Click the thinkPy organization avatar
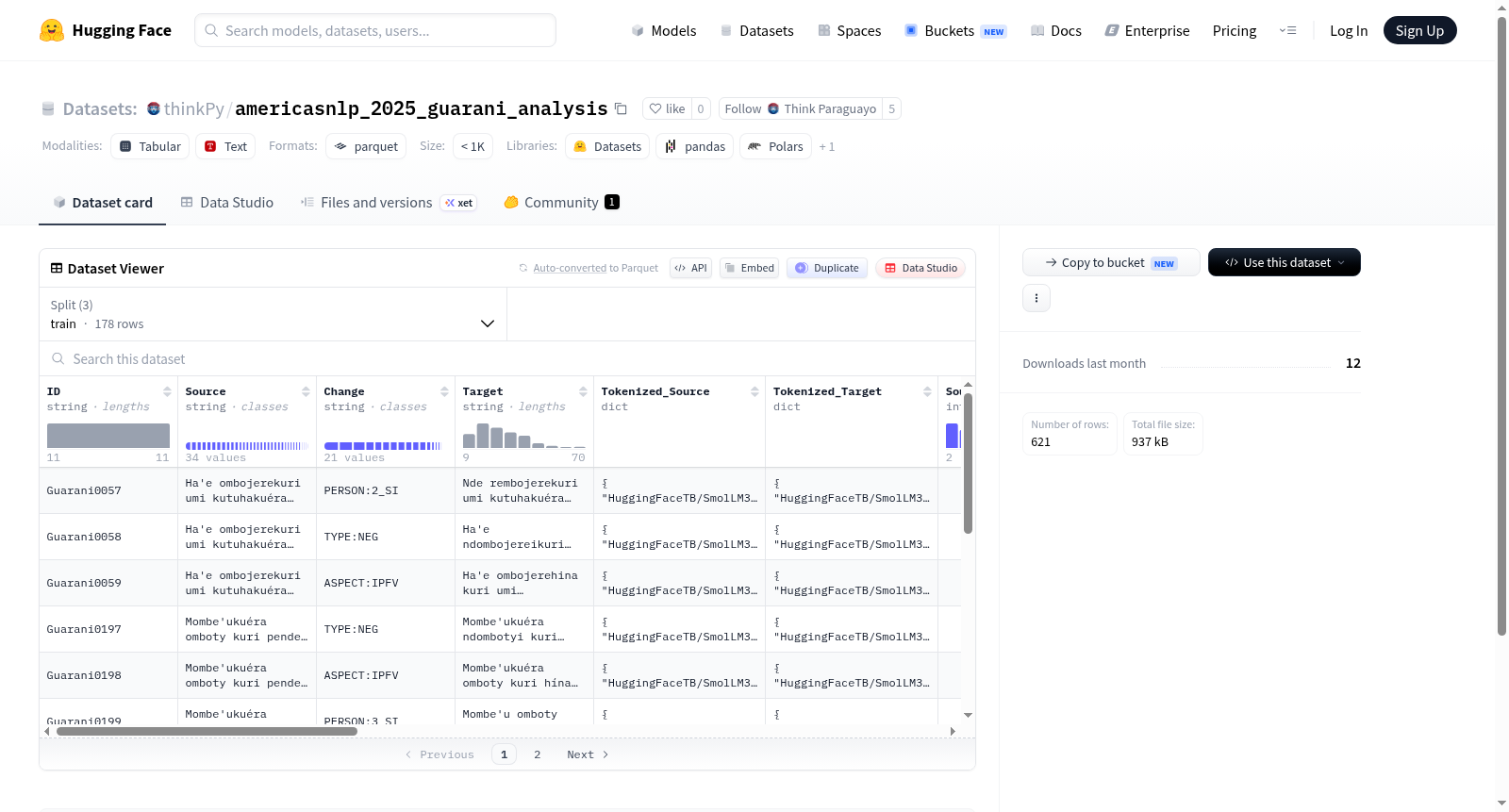This screenshot has width=1509, height=812. (154, 108)
